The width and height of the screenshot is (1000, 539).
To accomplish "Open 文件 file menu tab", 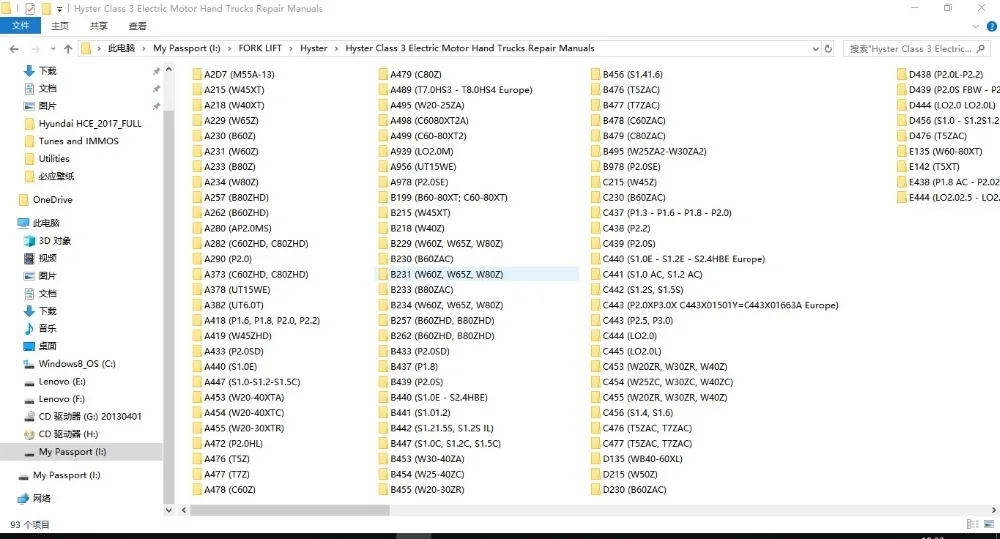I will [20, 26].
